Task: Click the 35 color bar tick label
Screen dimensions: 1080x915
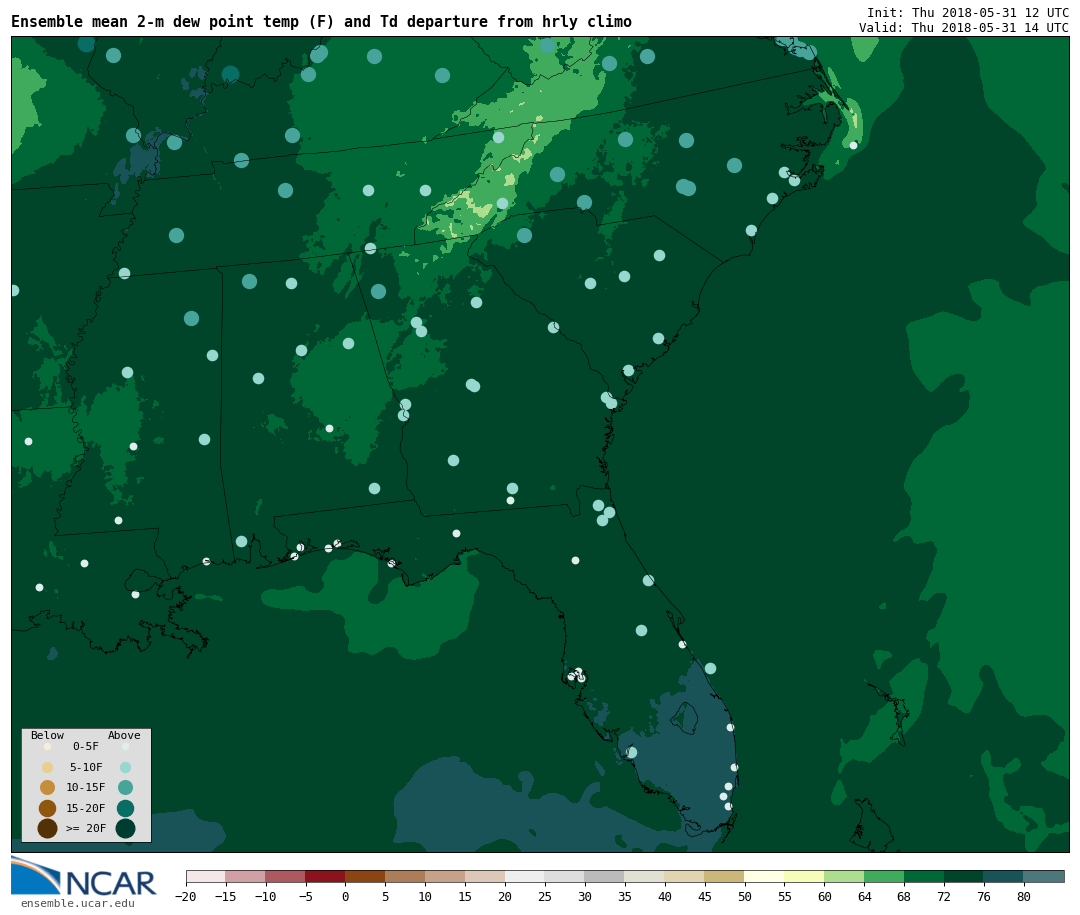Action: point(625,896)
